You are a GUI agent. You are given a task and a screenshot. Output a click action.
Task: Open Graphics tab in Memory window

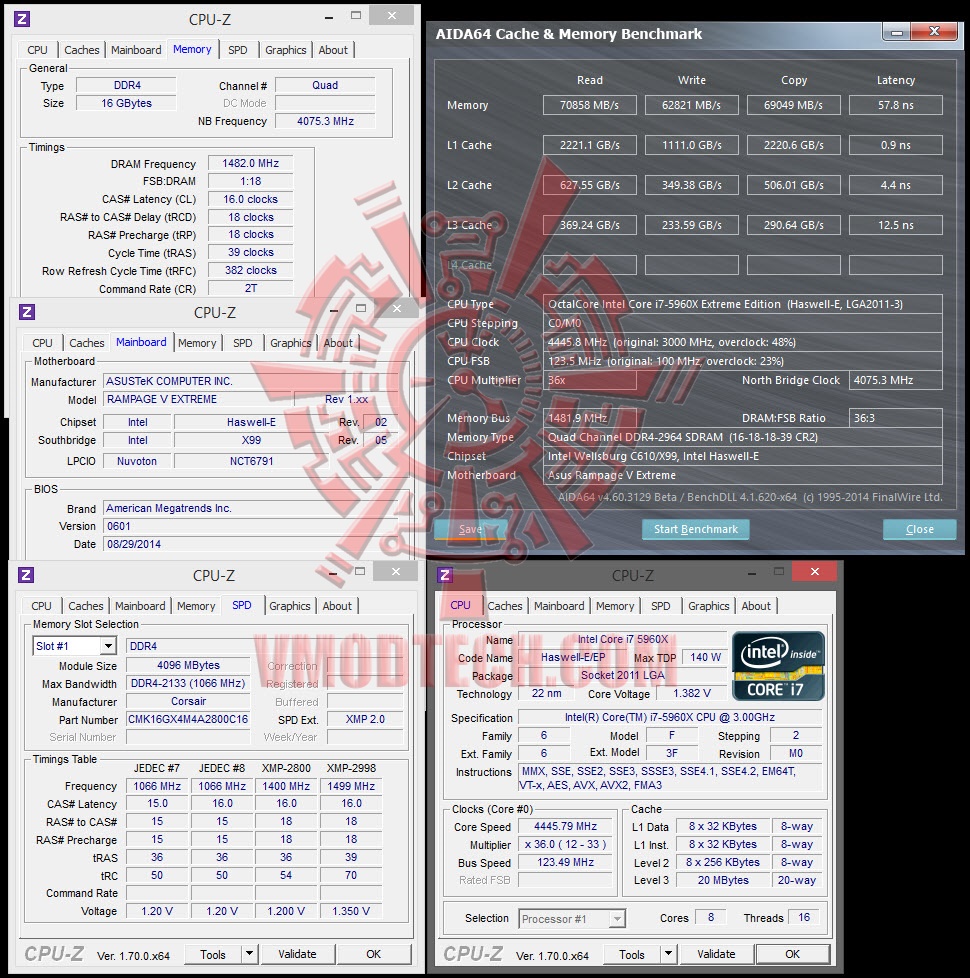(x=286, y=50)
